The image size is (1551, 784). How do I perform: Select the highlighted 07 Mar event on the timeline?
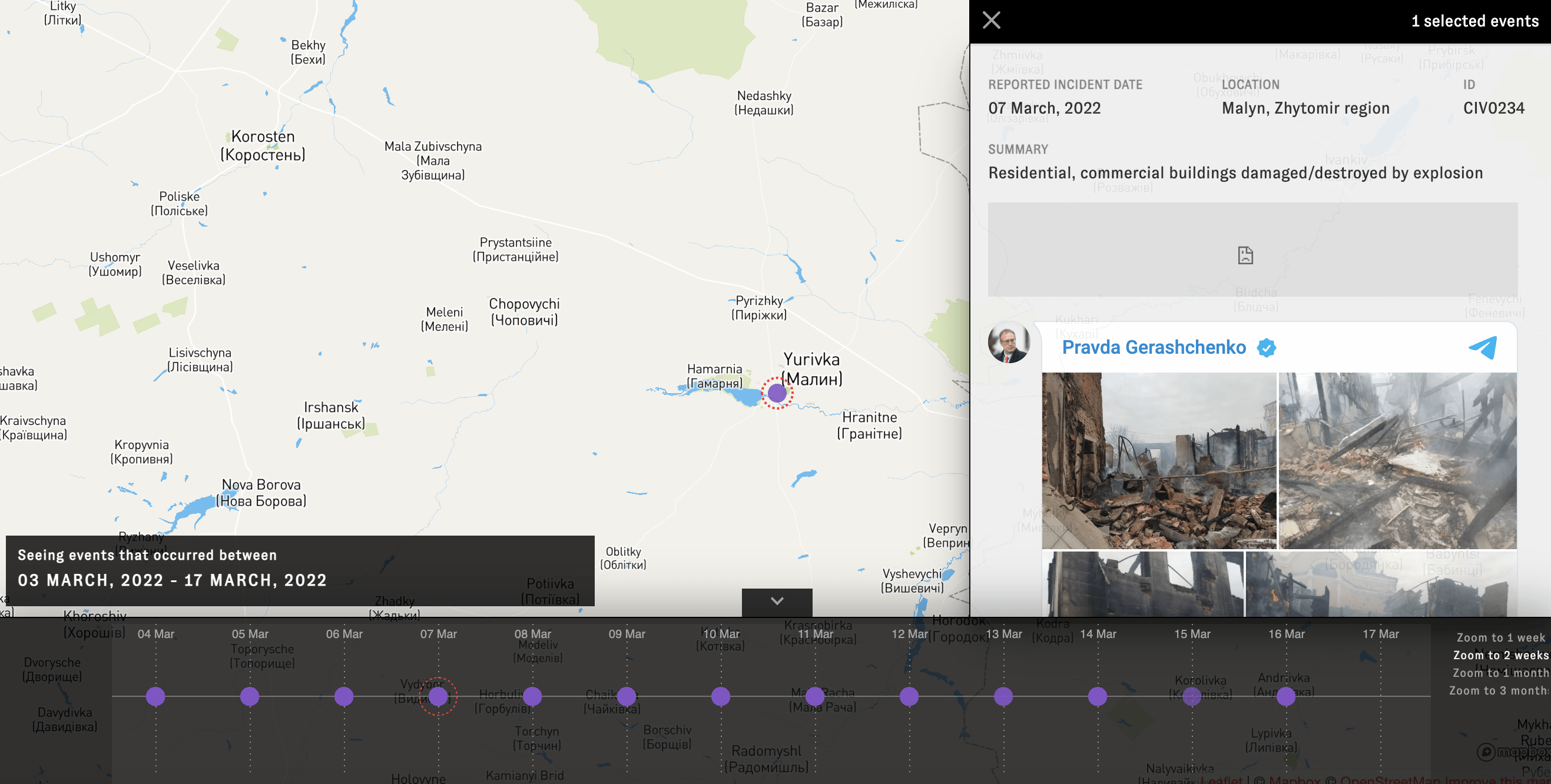coord(438,696)
